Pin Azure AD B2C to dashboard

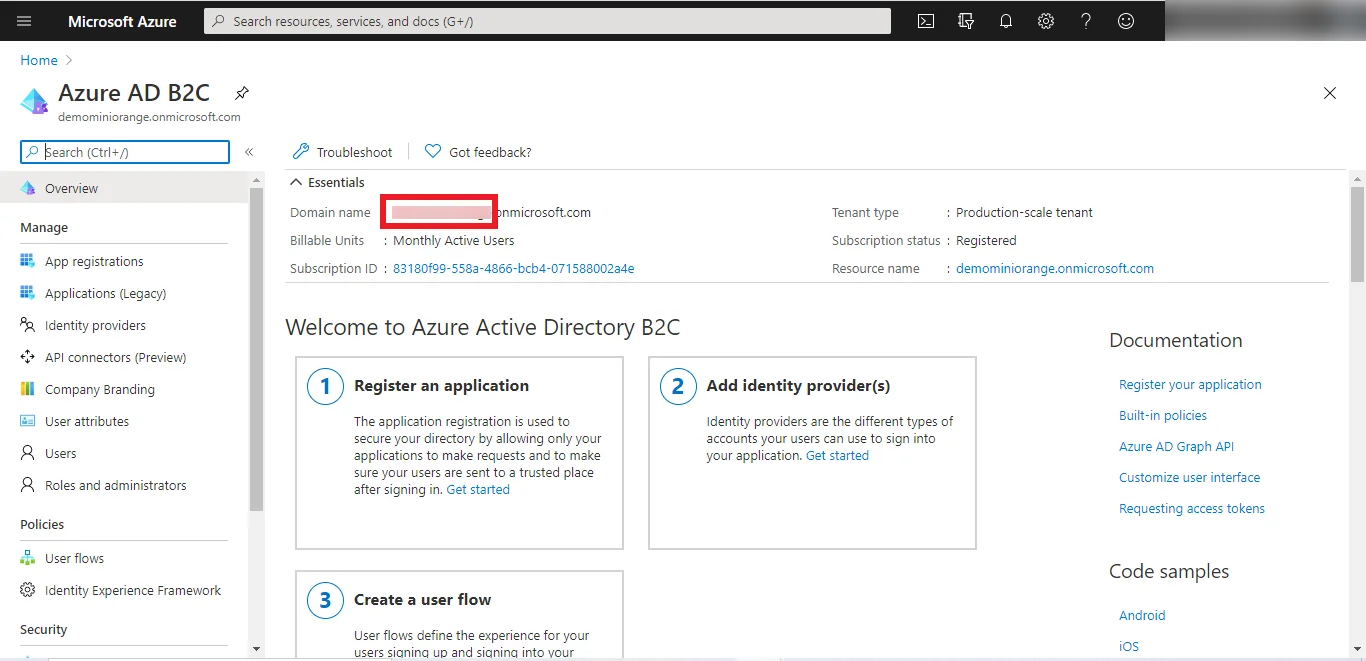click(241, 92)
